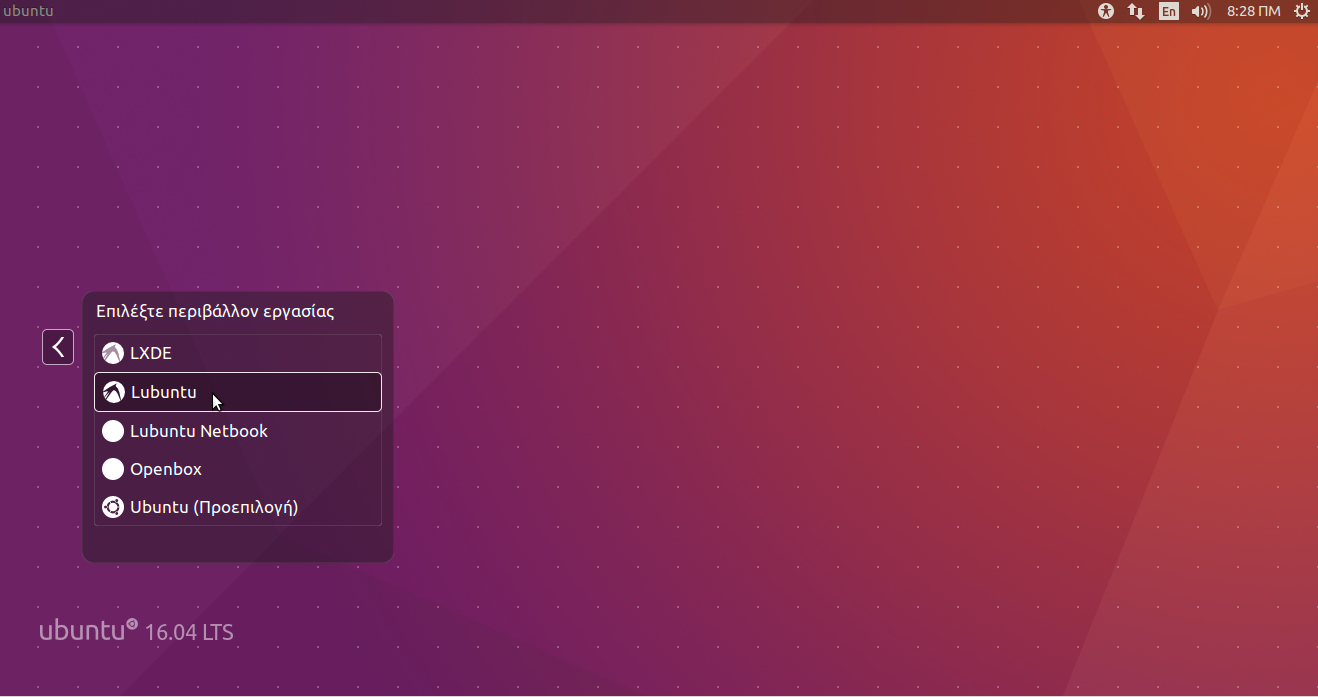
Task: Click the Ubuntu 16.04 LTS logo
Action: [x=136, y=631]
